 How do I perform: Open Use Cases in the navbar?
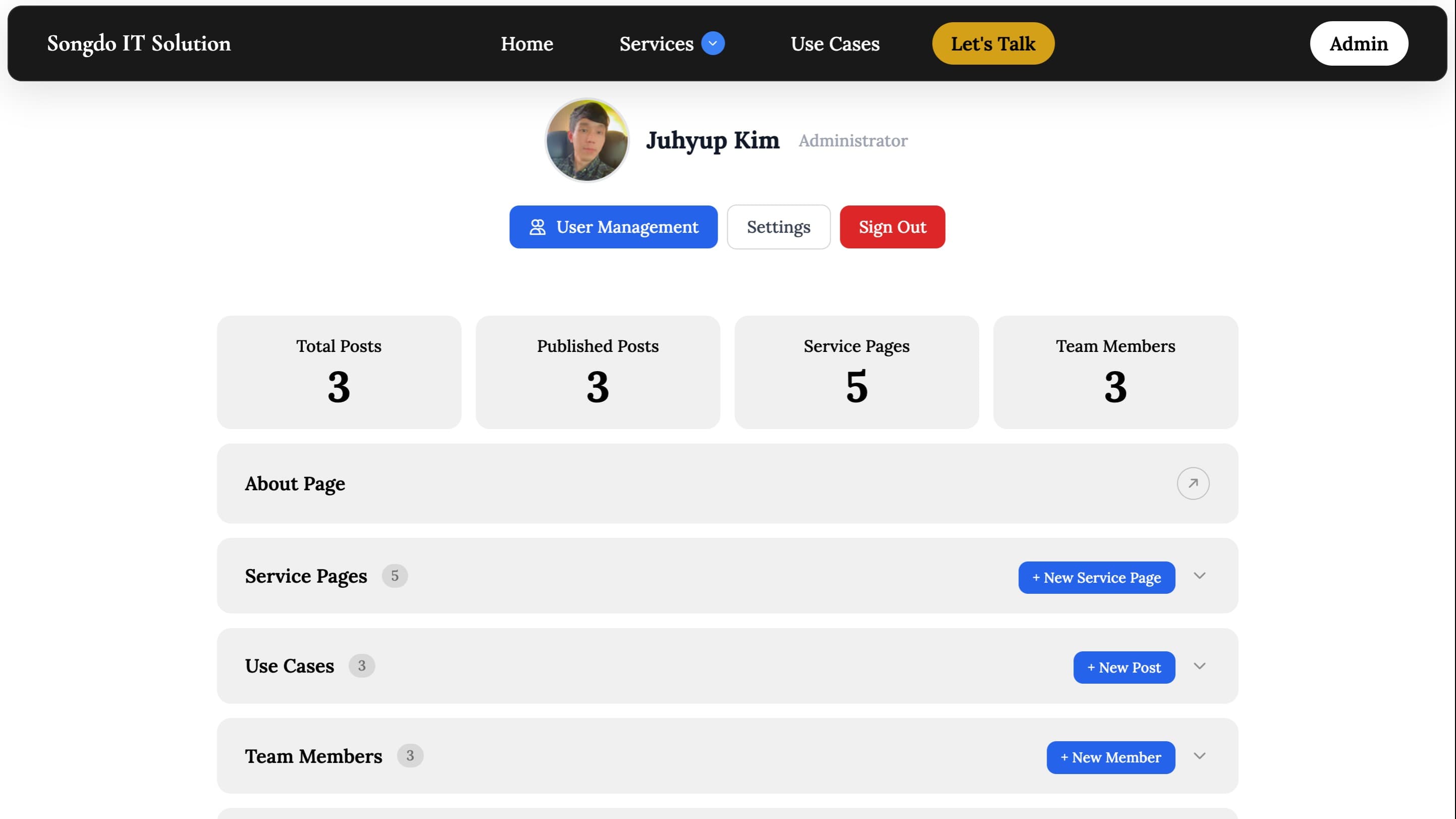click(x=835, y=43)
